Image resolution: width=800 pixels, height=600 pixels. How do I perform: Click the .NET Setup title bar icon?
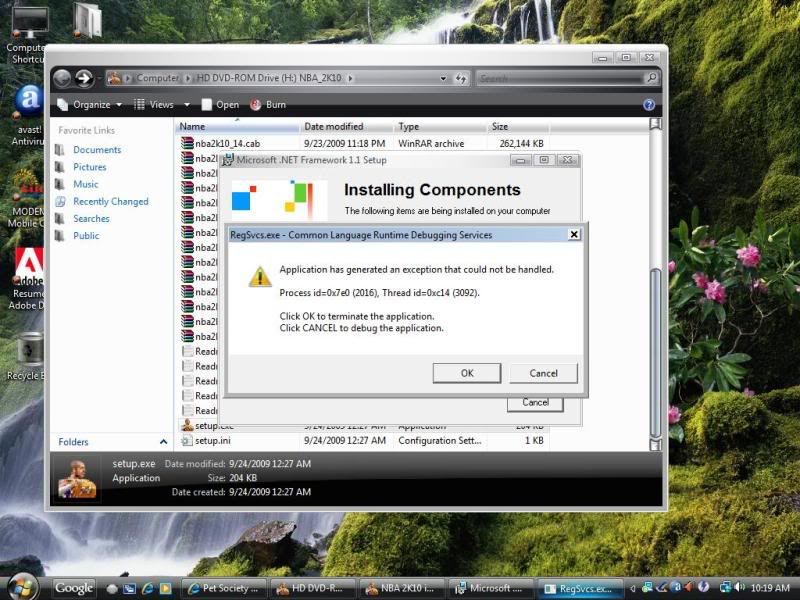tap(228, 160)
